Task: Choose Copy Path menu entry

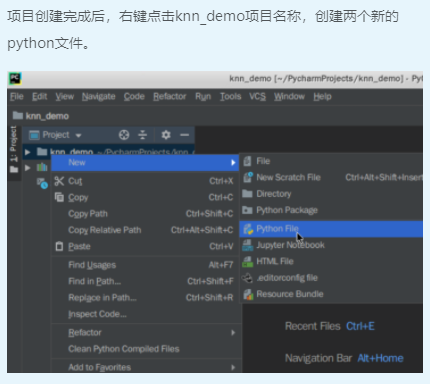Action: [x=145, y=214]
